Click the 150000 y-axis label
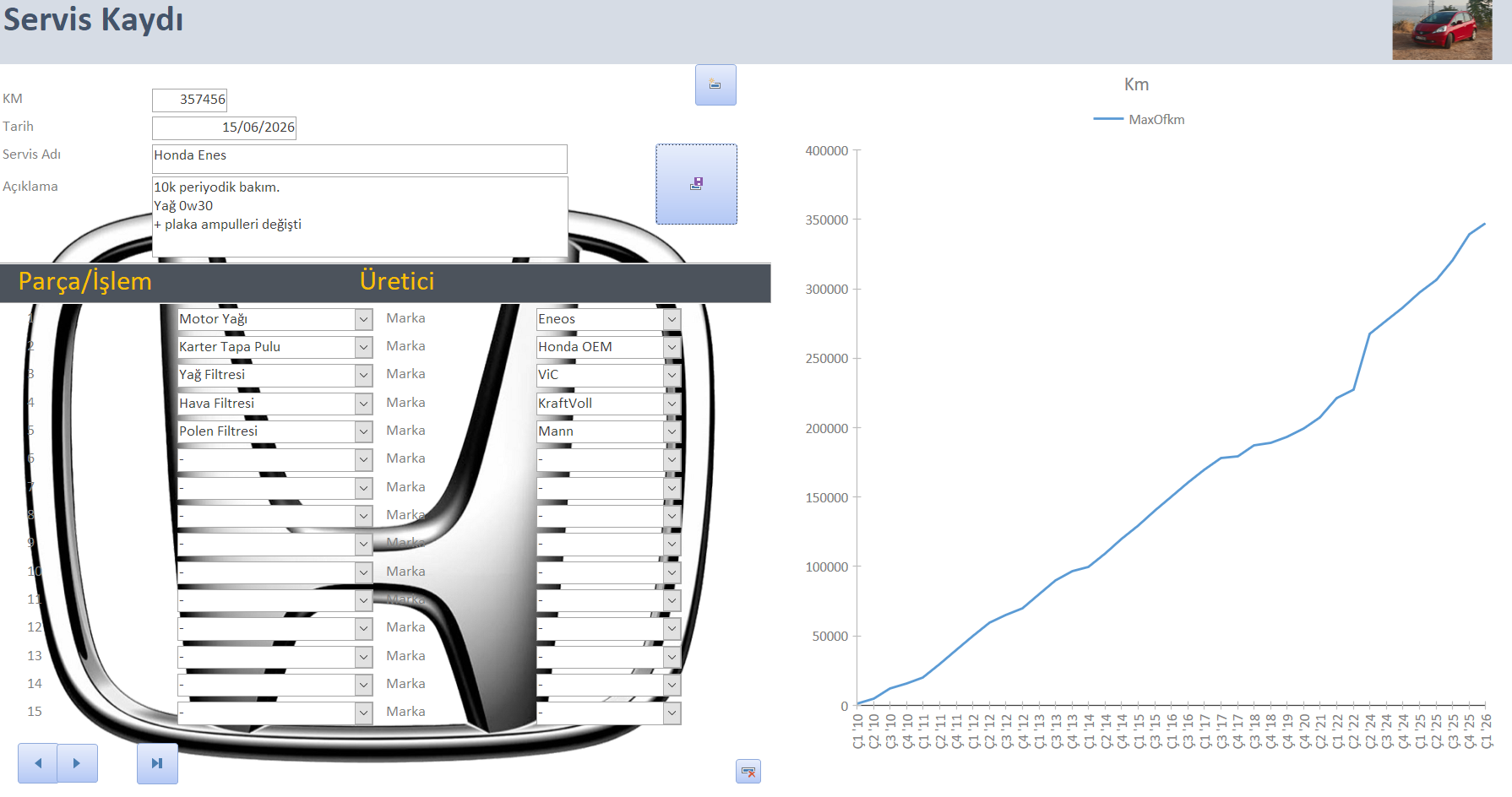This screenshot has width=1512, height=797. [827, 498]
